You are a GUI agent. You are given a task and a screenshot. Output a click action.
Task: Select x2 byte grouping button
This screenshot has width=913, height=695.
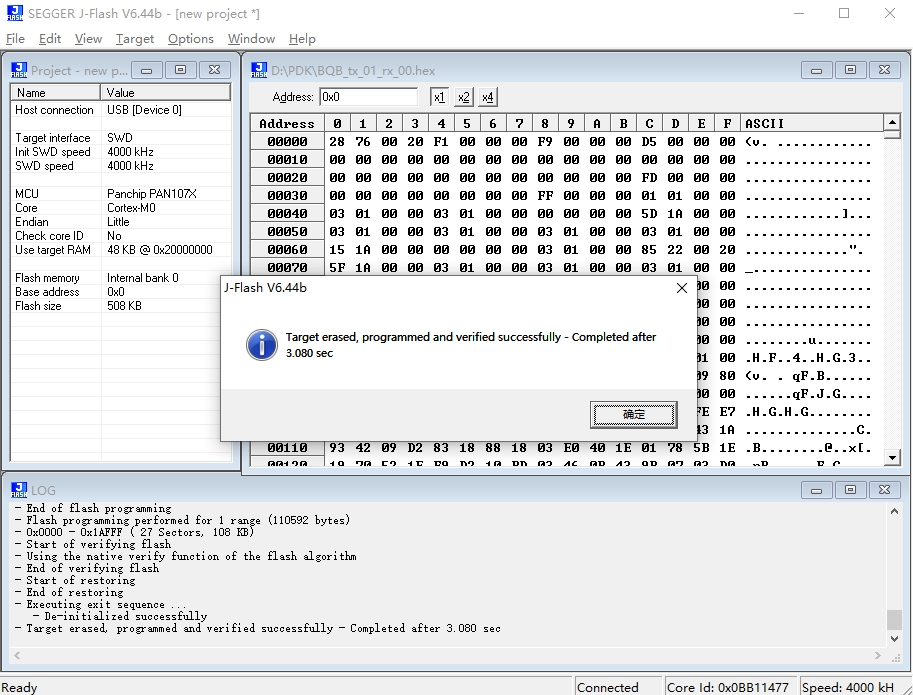(x=463, y=97)
